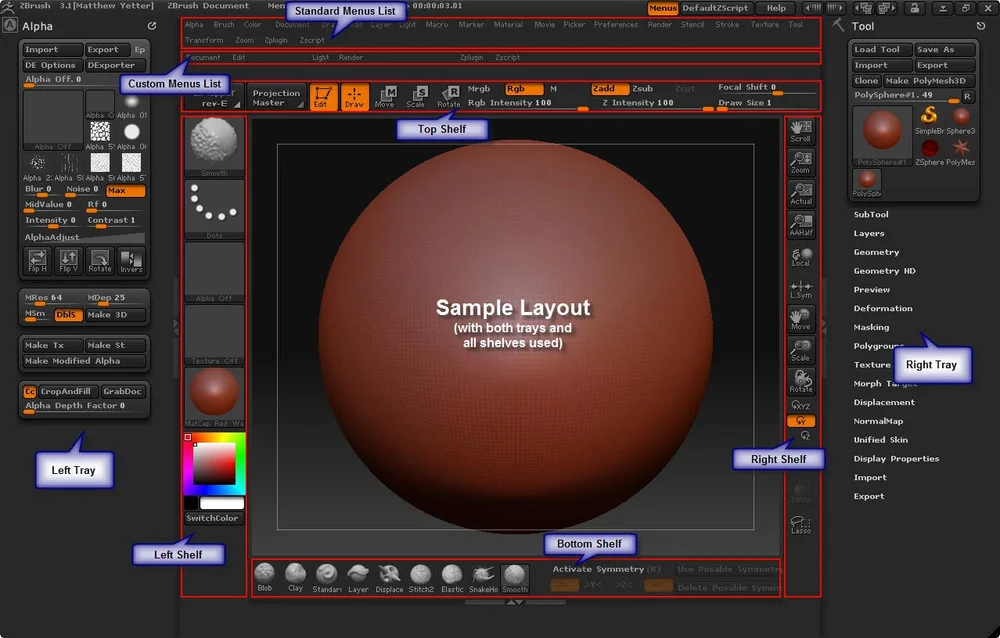The image size is (1000, 638).
Task: Choose the Displace brush
Action: point(389,577)
